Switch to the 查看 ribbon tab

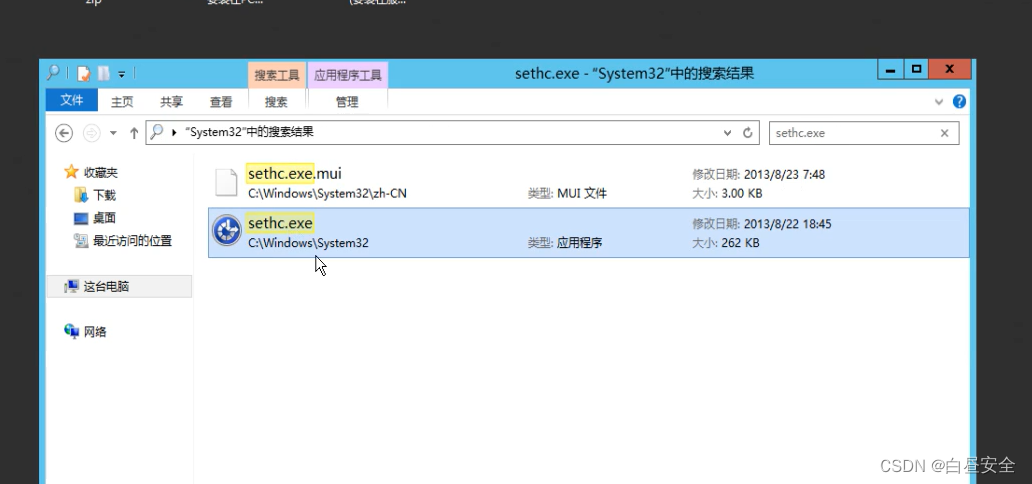coord(221,101)
